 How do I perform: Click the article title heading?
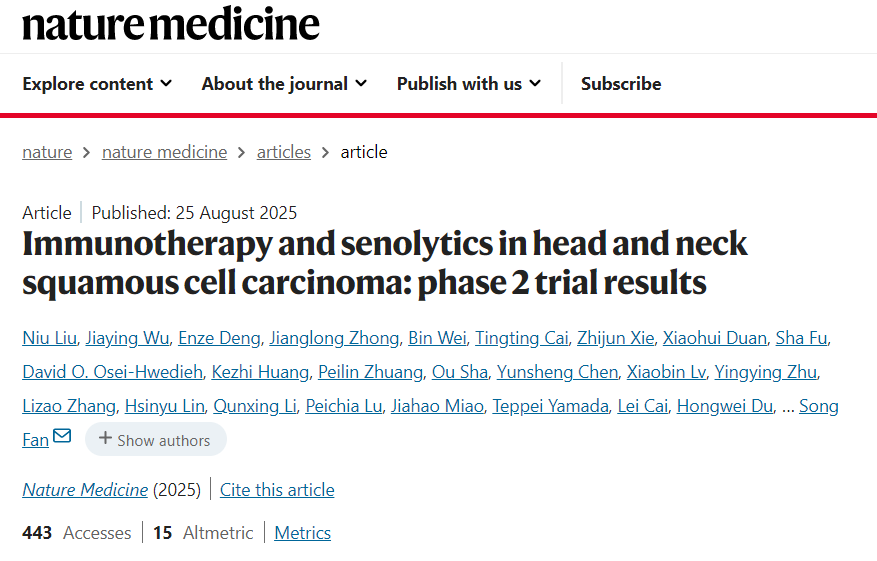pyautogui.click(x=385, y=263)
